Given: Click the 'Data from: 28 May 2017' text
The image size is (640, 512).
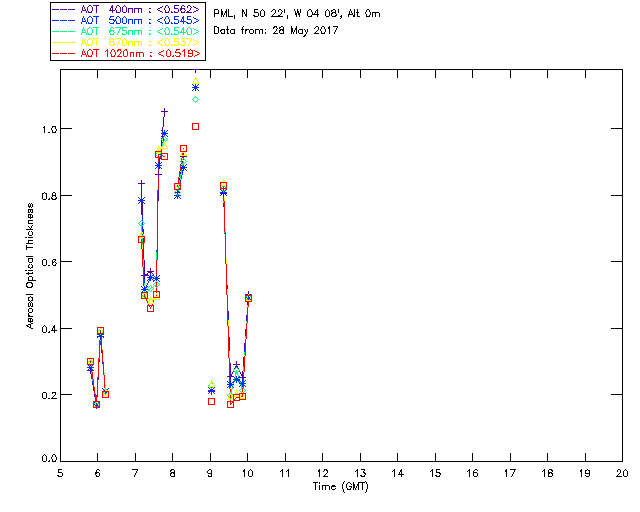Looking at the screenshot, I should pyautogui.click(x=276, y=31).
